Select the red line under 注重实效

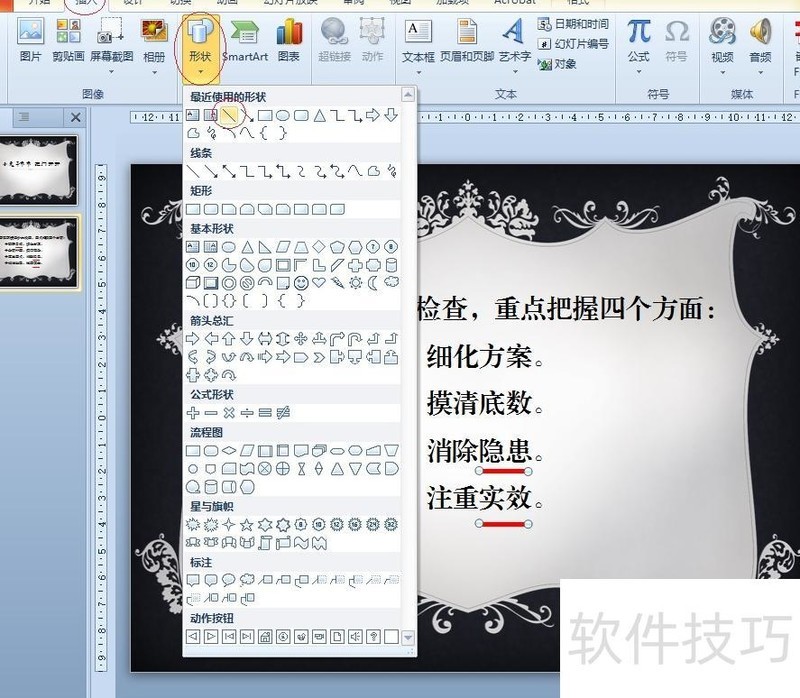(504, 524)
